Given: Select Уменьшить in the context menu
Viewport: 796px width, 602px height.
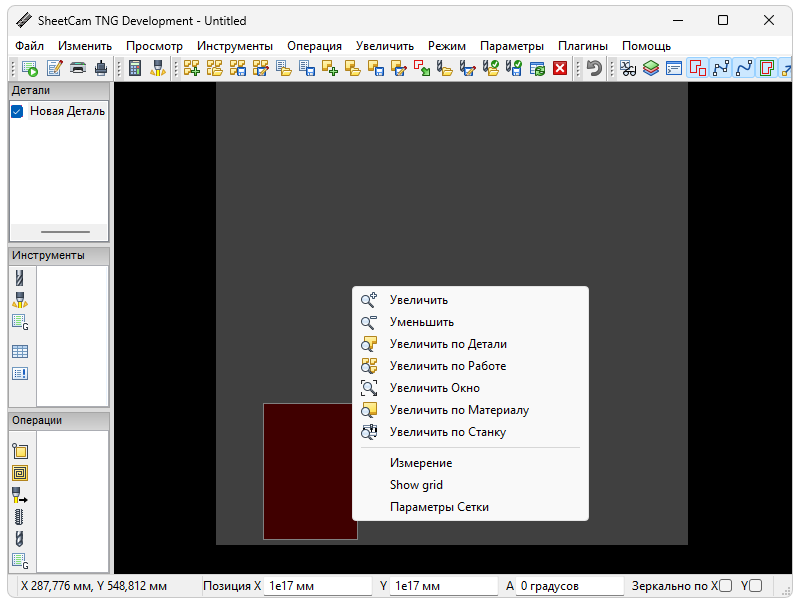Looking at the screenshot, I should [x=471, y=322].
